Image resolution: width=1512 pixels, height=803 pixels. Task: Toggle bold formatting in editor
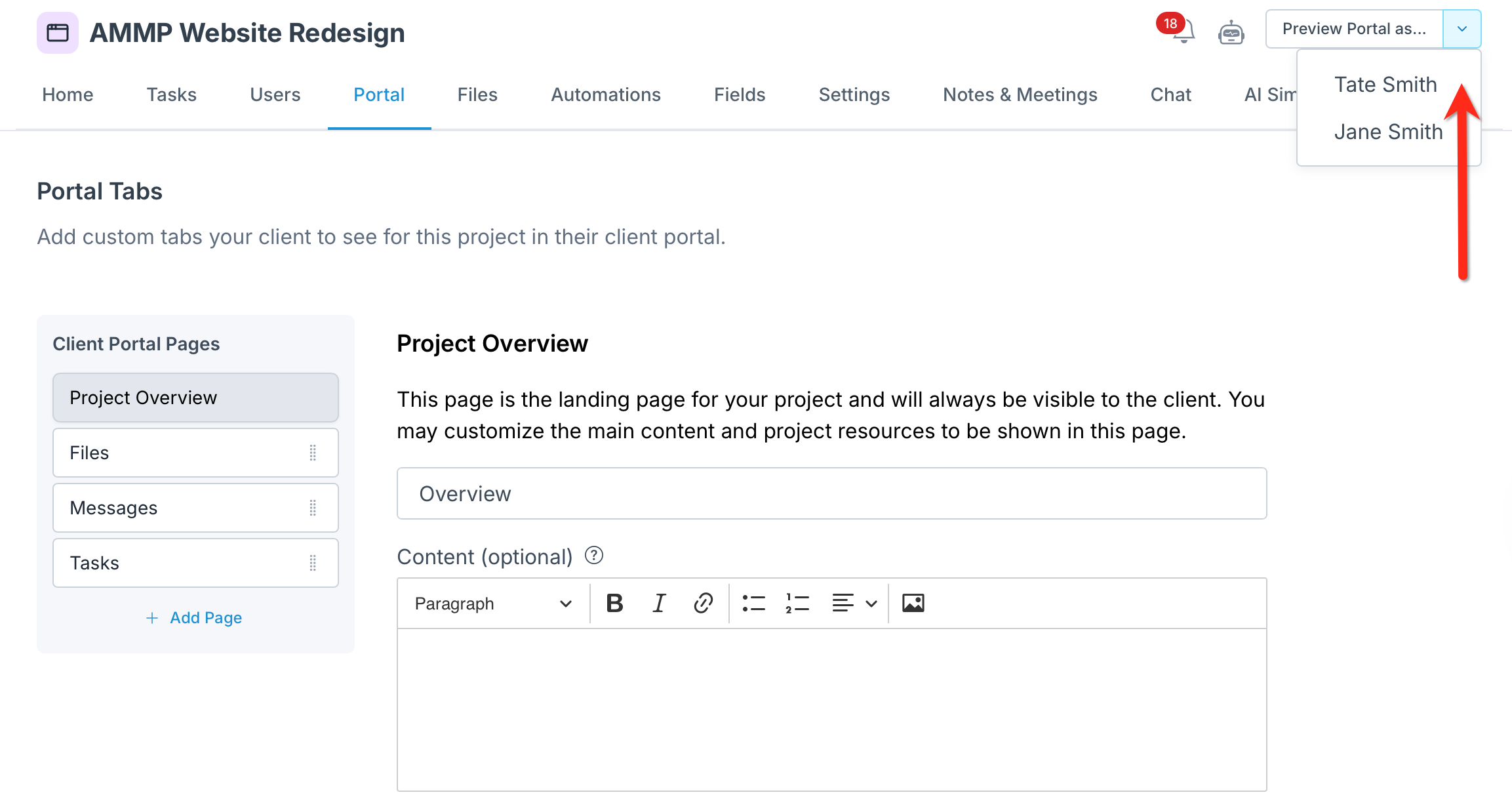[614, 603]
